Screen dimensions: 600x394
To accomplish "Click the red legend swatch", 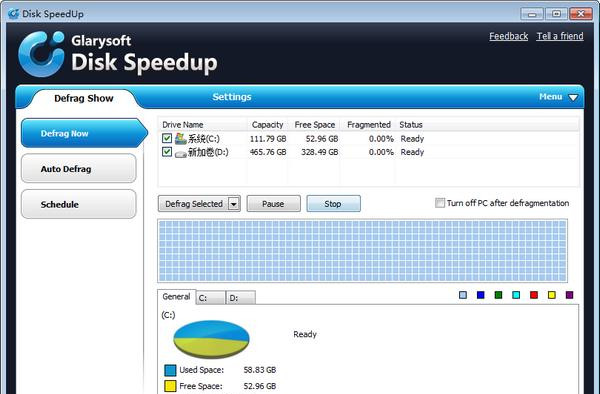I will click(x=534, y=295).
